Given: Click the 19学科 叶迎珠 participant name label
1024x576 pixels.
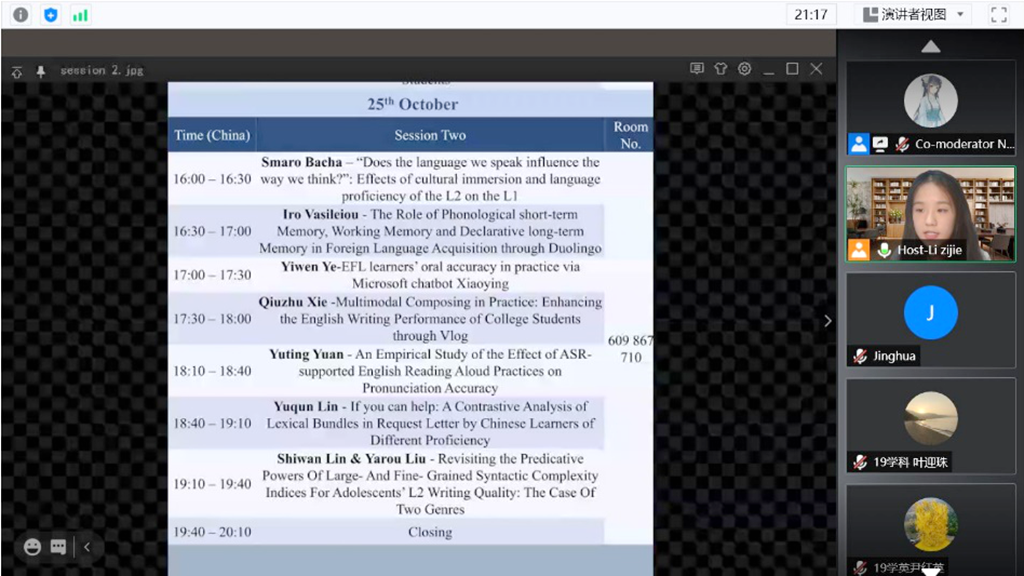Looking at the screenshot, I should (x=910, y=462).
